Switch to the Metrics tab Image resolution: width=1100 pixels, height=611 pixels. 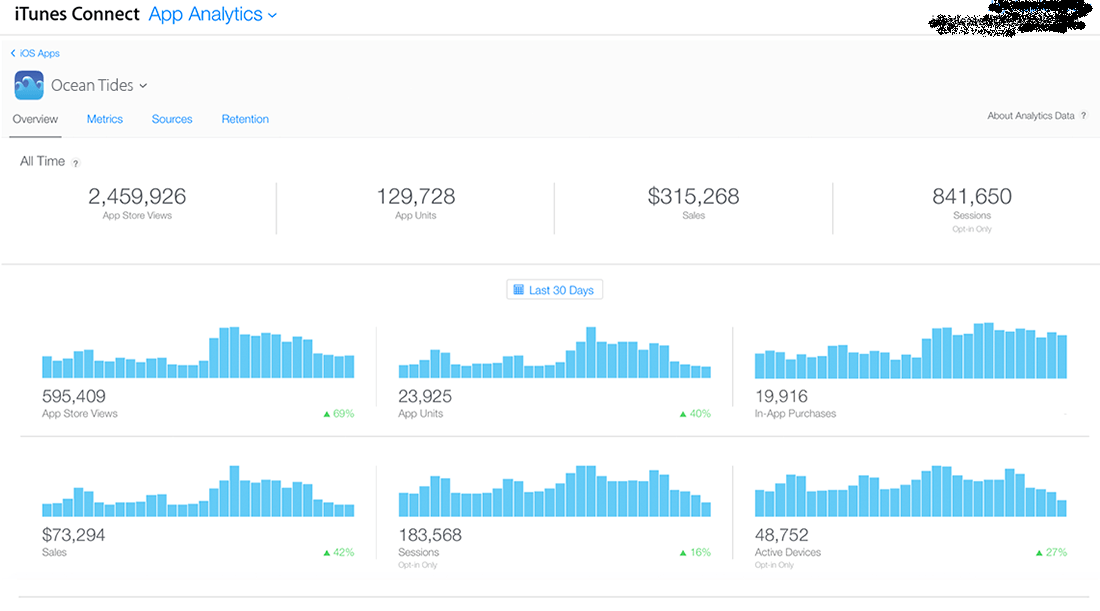point(105,119)
